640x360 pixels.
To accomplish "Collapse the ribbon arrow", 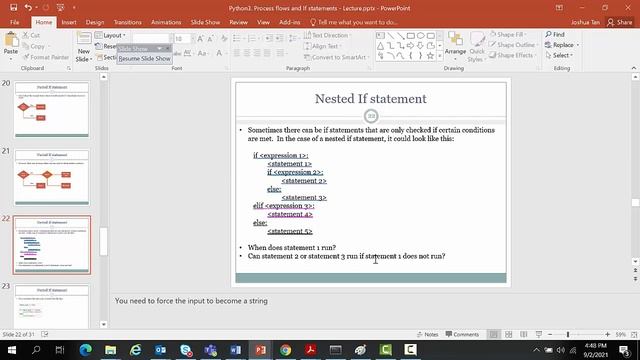I will pos(633,68).
